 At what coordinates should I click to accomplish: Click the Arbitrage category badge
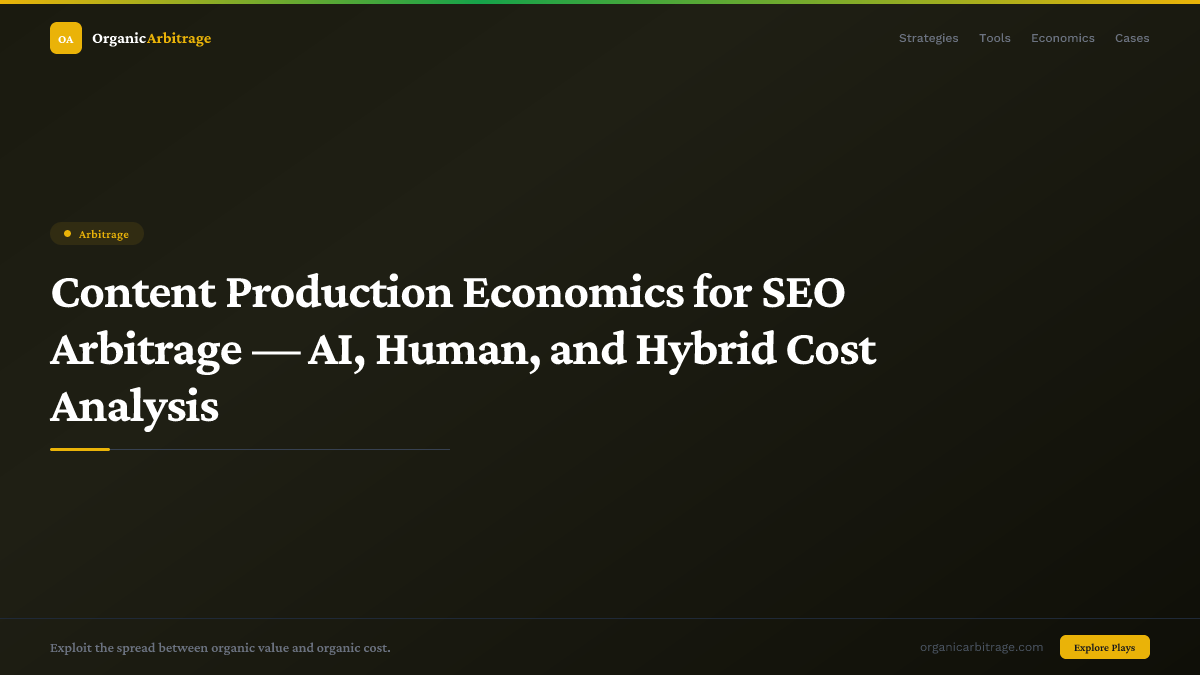point(97,233)
